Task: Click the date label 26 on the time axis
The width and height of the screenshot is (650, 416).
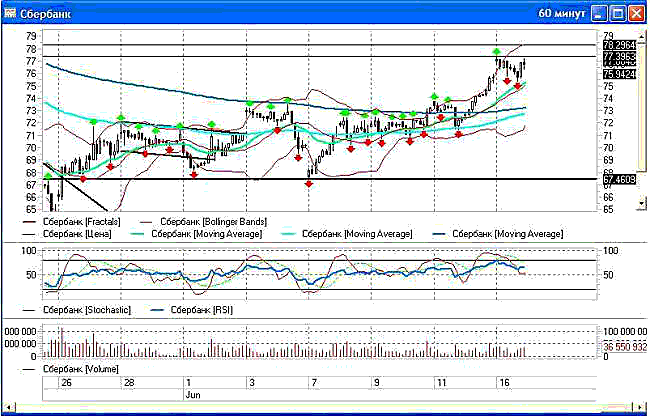Action: pyautogui.click(x=66, y=382)
